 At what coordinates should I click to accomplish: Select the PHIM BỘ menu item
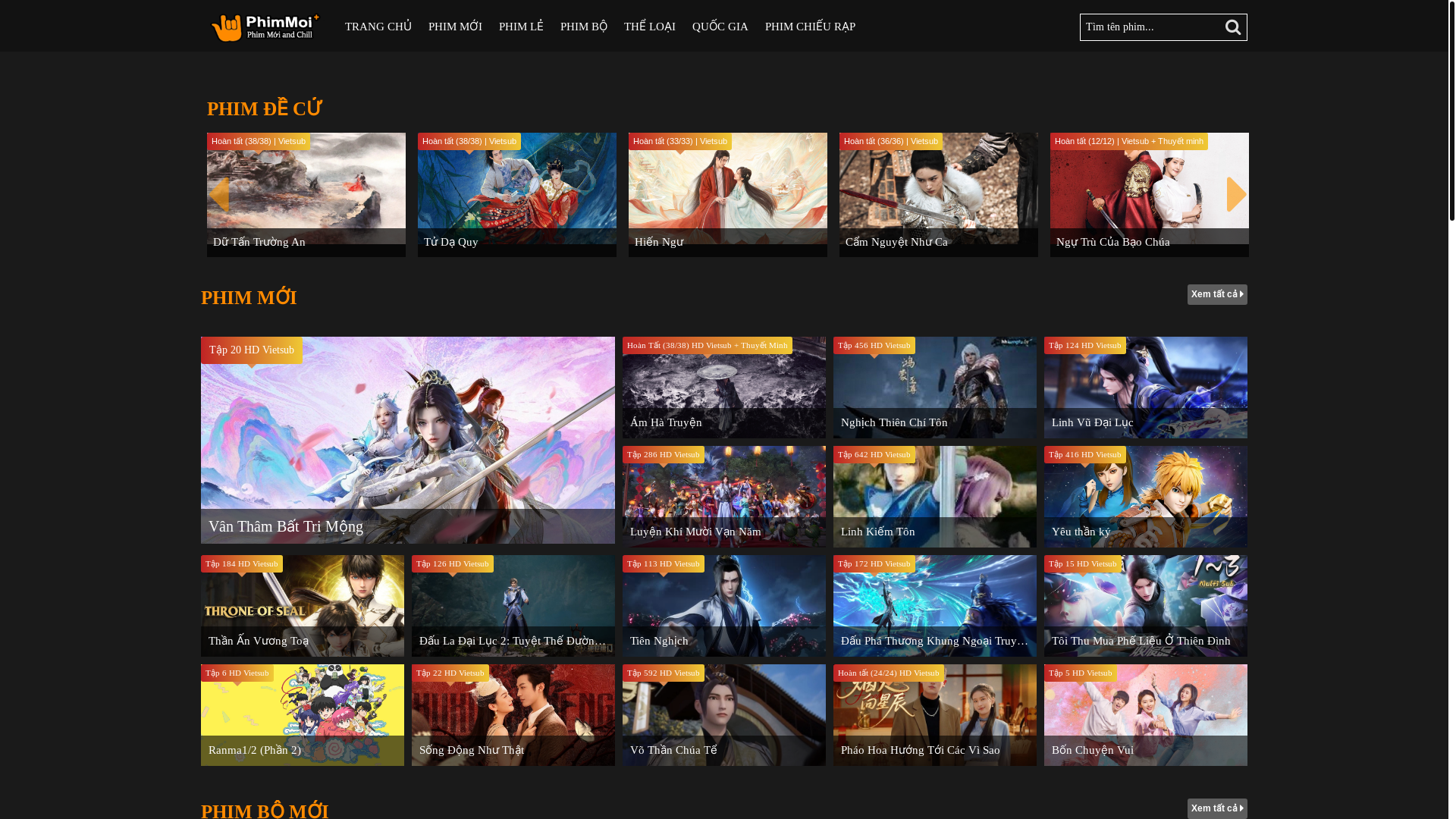tap(584, 27)
